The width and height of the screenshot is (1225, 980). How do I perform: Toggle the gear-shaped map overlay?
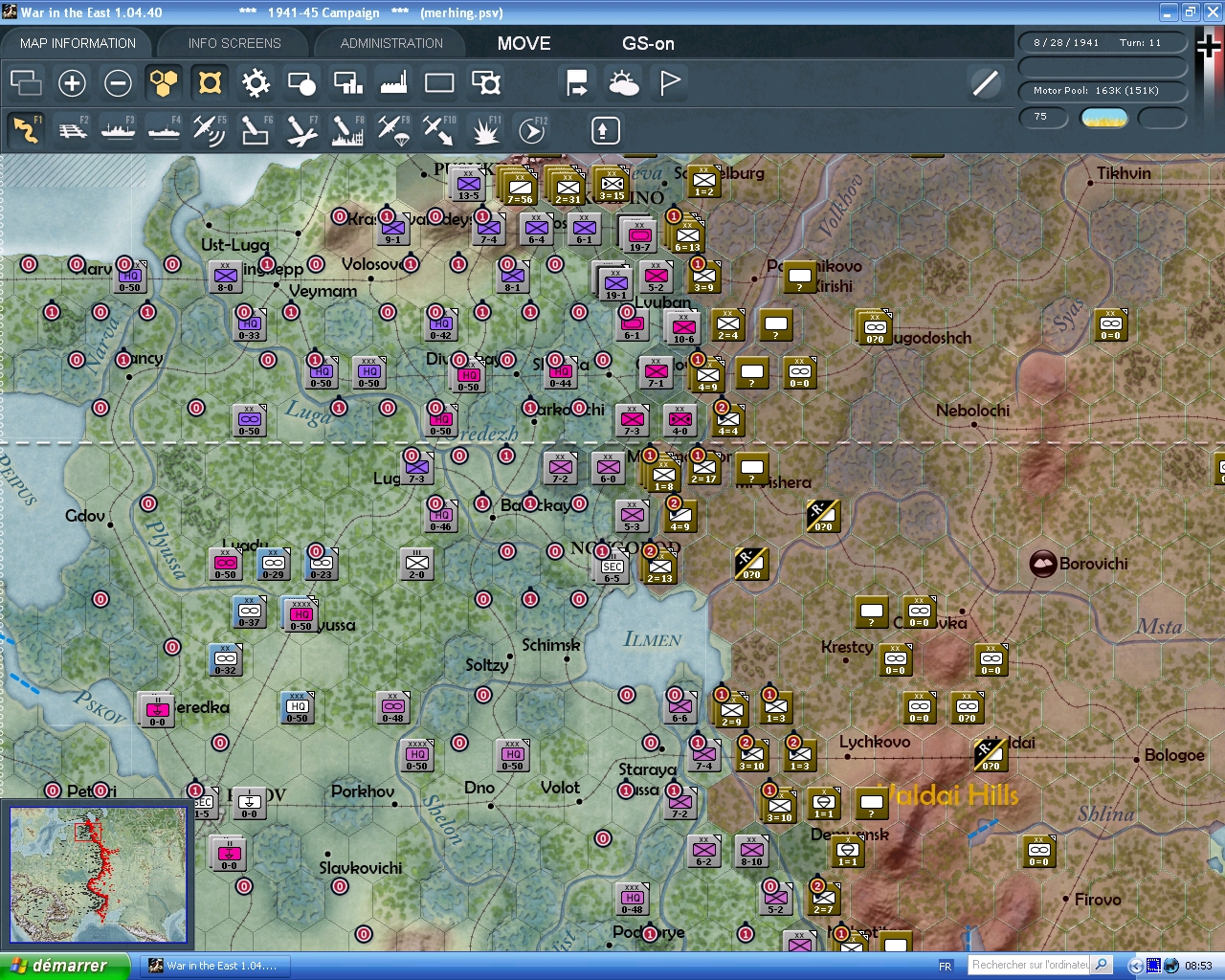[256, 83]
